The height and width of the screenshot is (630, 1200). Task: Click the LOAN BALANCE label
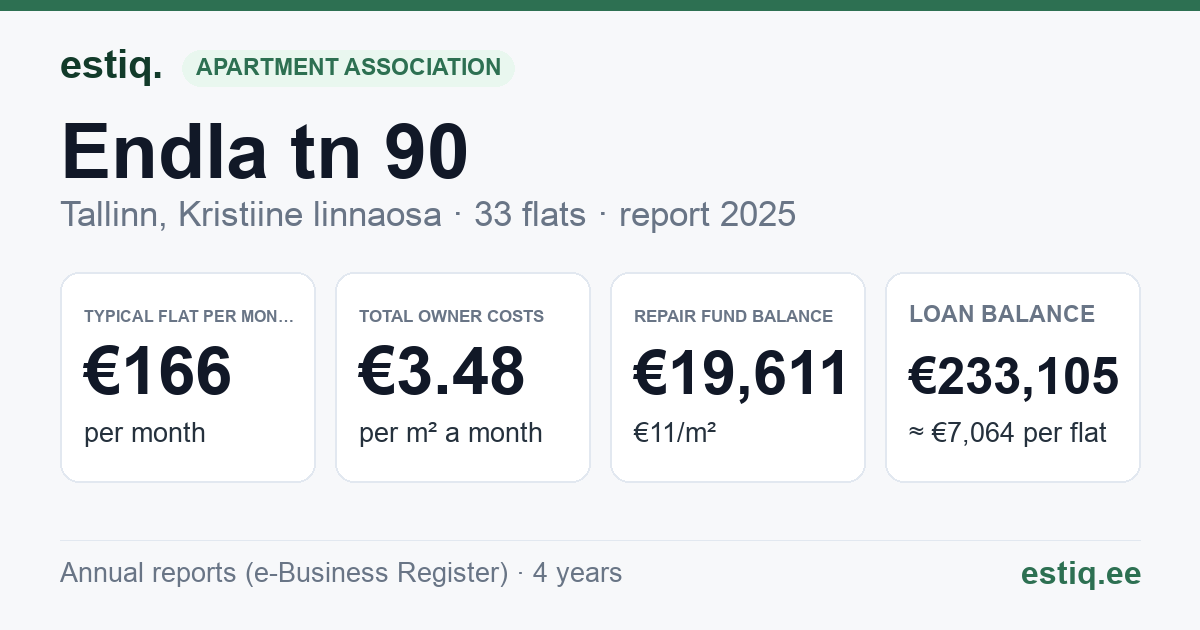[1002, 314]
